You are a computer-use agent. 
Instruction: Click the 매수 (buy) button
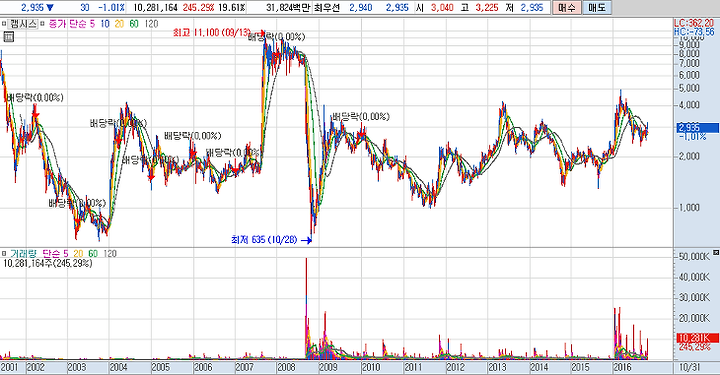[567, 7]
